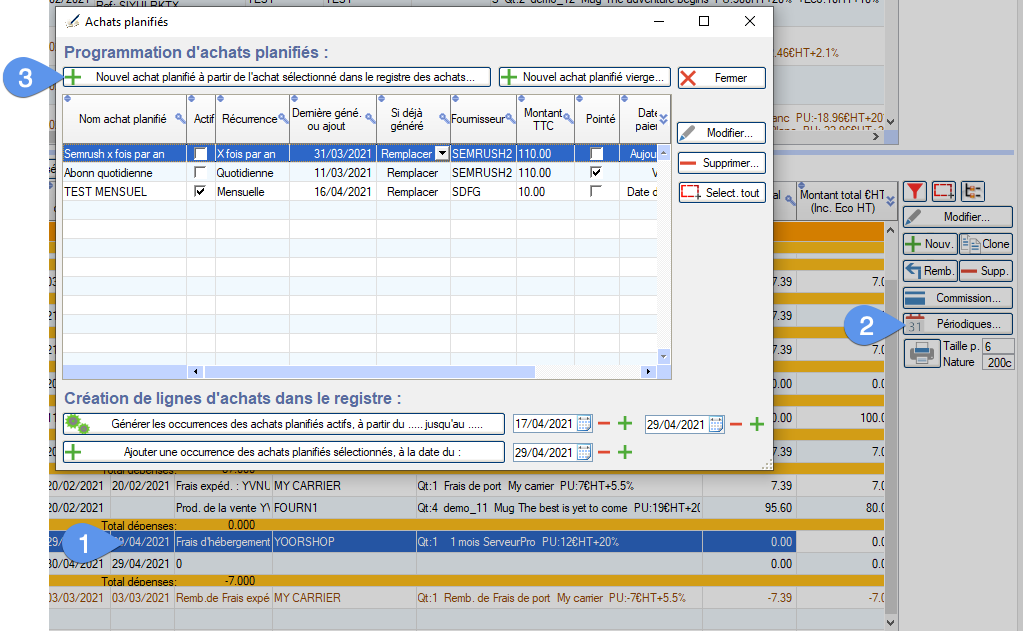Screen dimensions: 1023x631
Task: Click the search icon in Si déjà généré header
Action: tap(444, 119)
